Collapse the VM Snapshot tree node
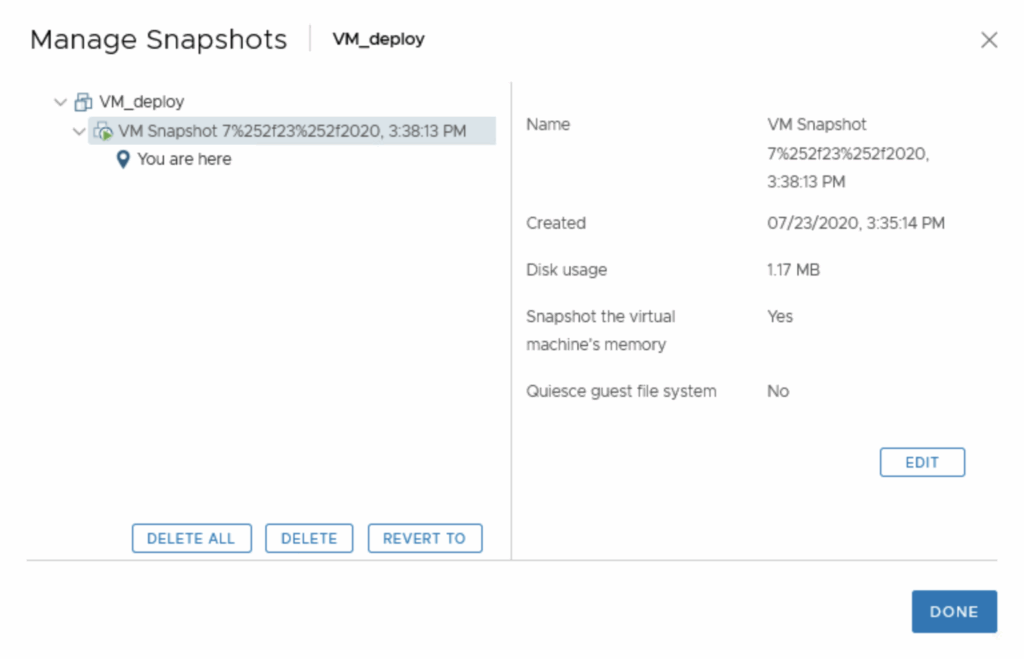 [x=79, y=131]
